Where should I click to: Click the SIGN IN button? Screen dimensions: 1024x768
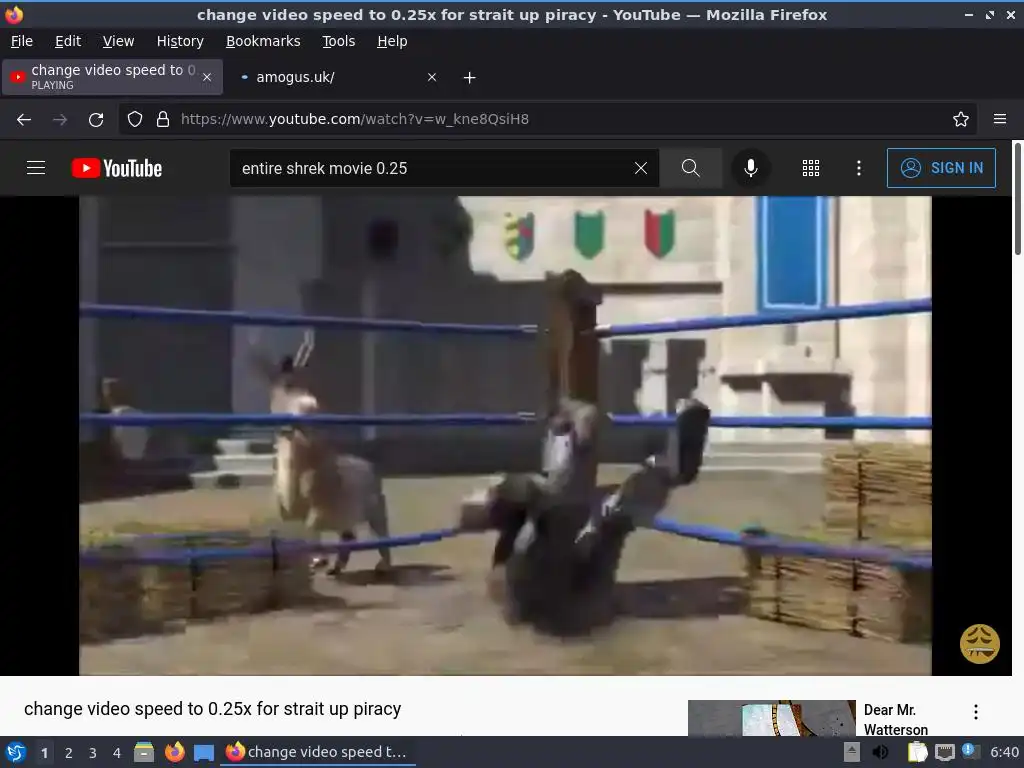pyautogui.click(x=941, y=168)
